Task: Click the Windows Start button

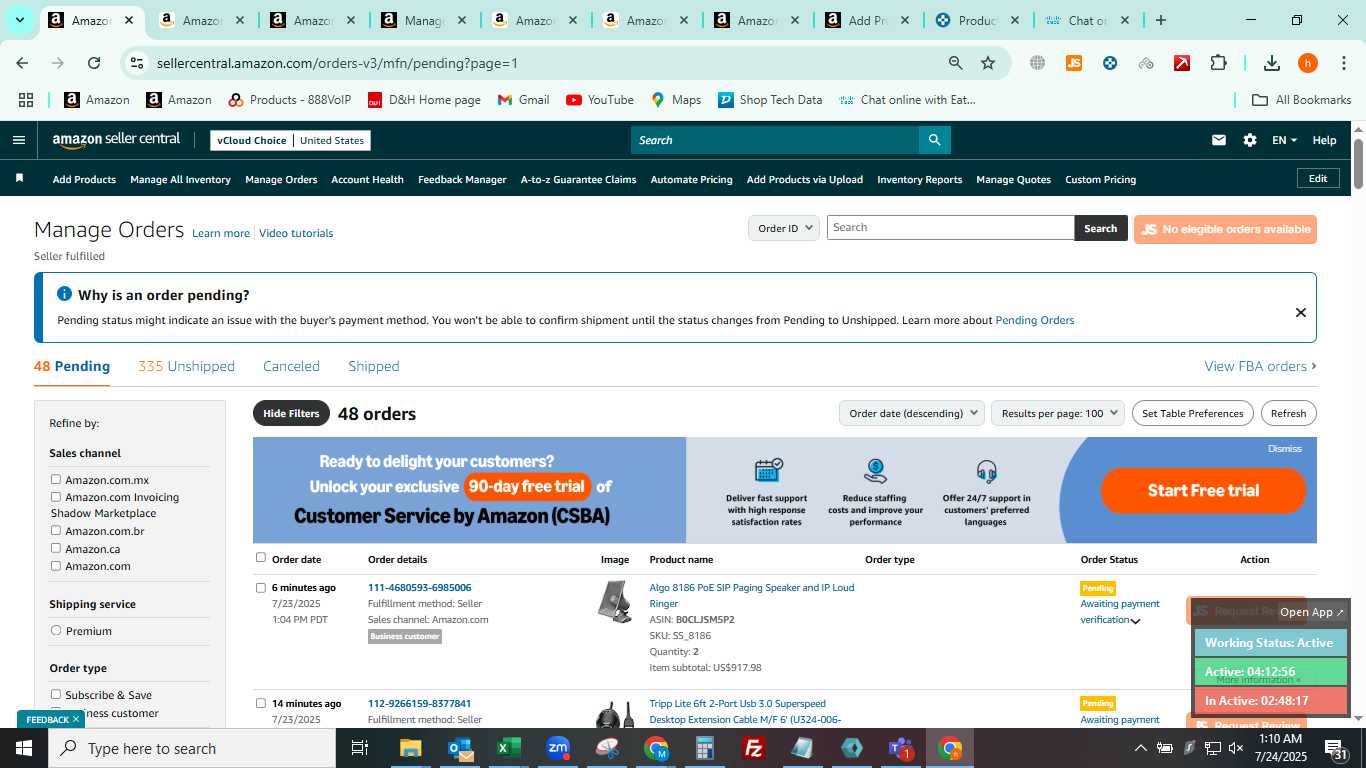Action: click(24, 748)
